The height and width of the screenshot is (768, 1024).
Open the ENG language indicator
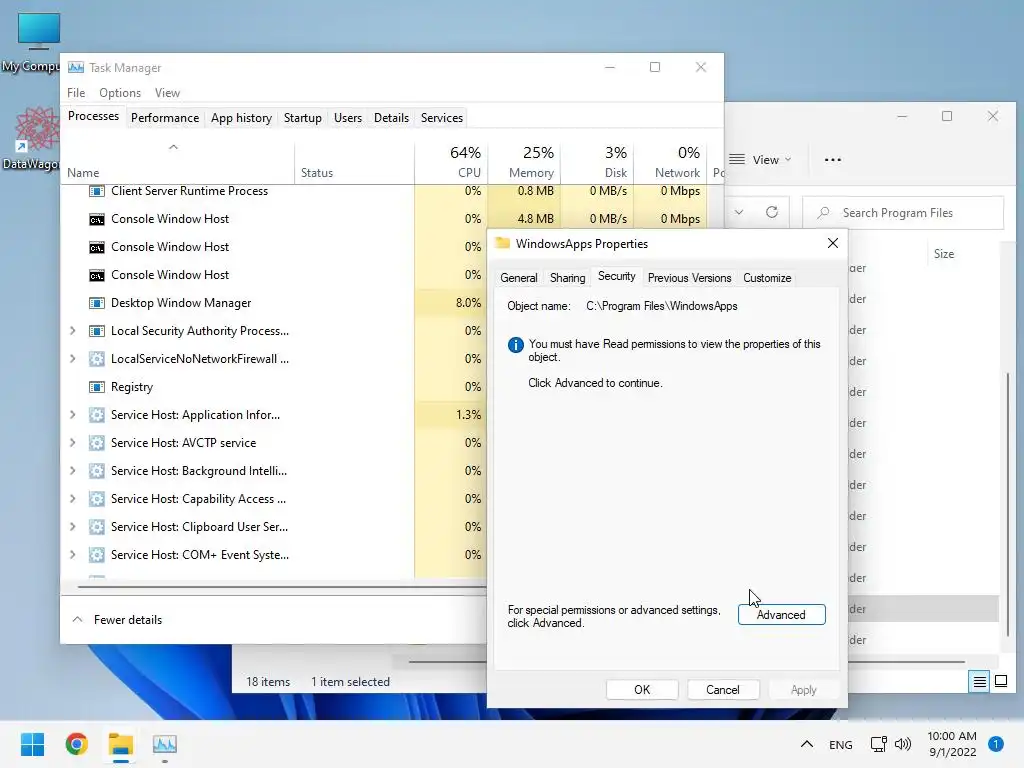[840, 744]
